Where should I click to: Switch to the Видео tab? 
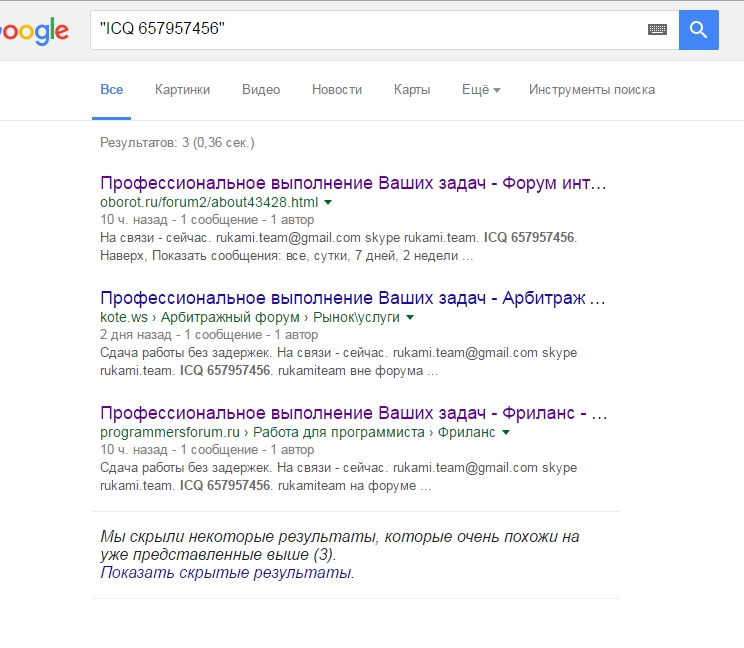coord(261,90)
